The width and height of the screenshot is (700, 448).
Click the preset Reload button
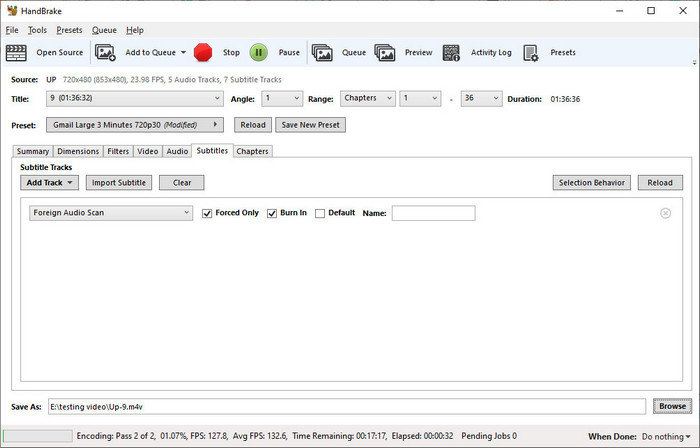[x=253, y=125]
